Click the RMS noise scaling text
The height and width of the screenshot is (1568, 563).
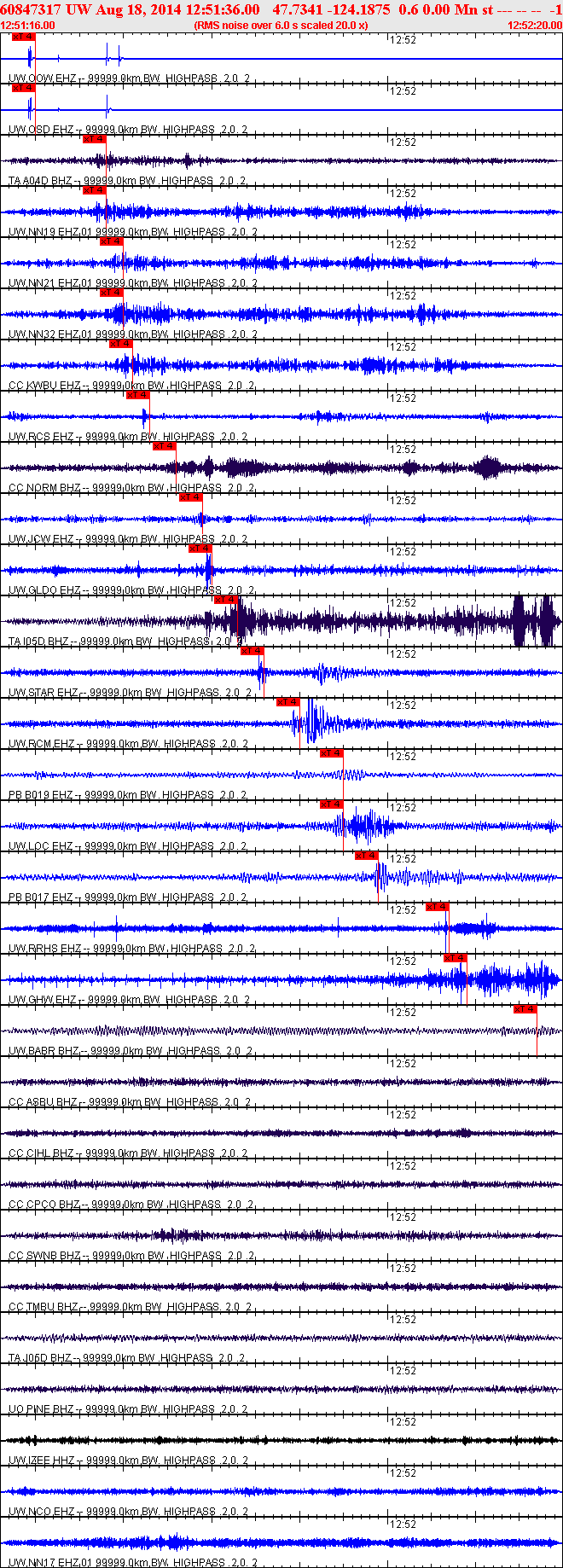(281, 26)
